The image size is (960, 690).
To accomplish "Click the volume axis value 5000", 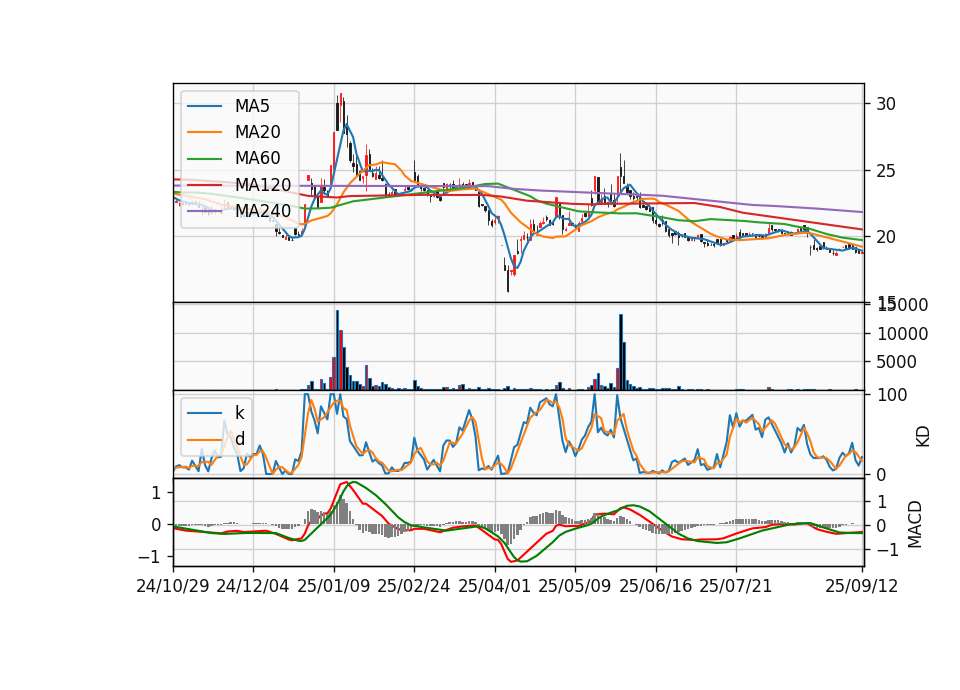I will pos(897,362).
